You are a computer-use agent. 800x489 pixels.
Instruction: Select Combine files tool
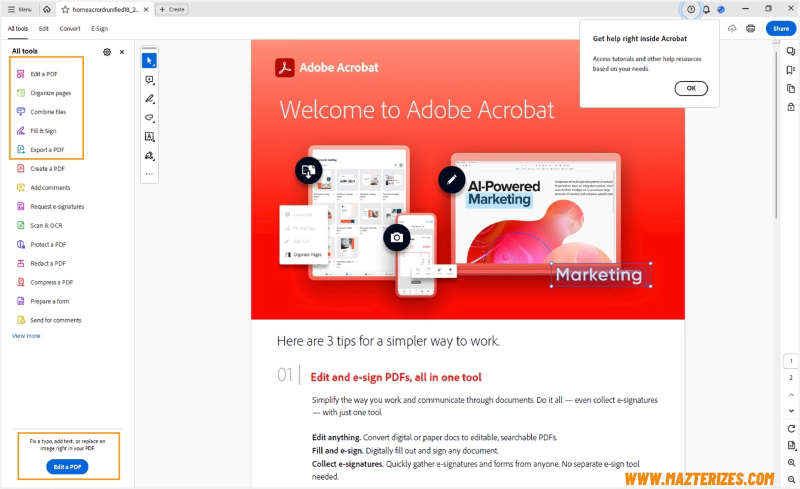(47, 112)
